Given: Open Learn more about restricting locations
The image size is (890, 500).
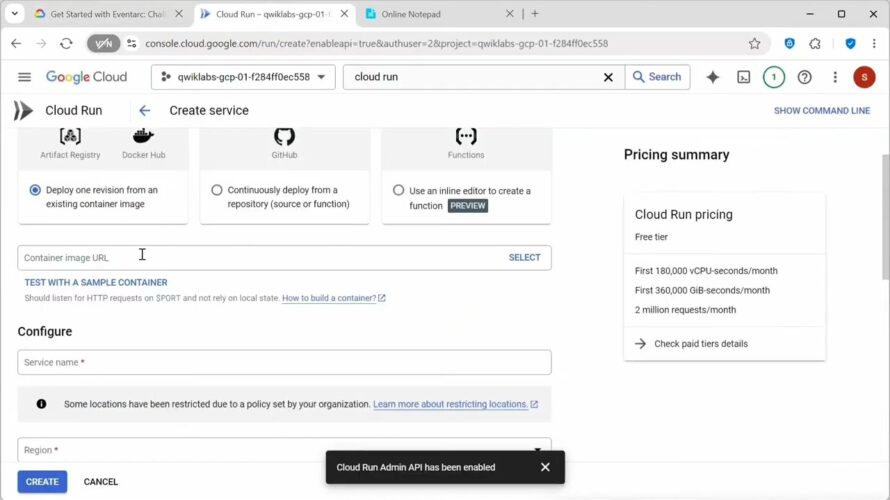Looking at the screenshot, I should [x=455, y=404].
